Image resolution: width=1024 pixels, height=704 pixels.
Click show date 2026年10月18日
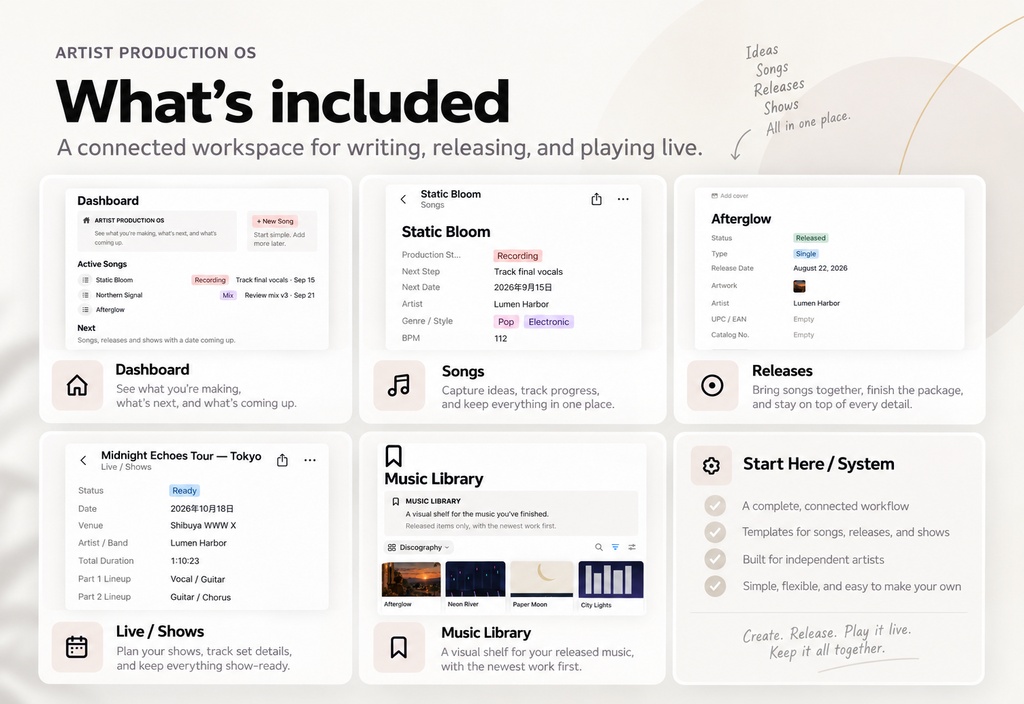(x=202, y=509)
